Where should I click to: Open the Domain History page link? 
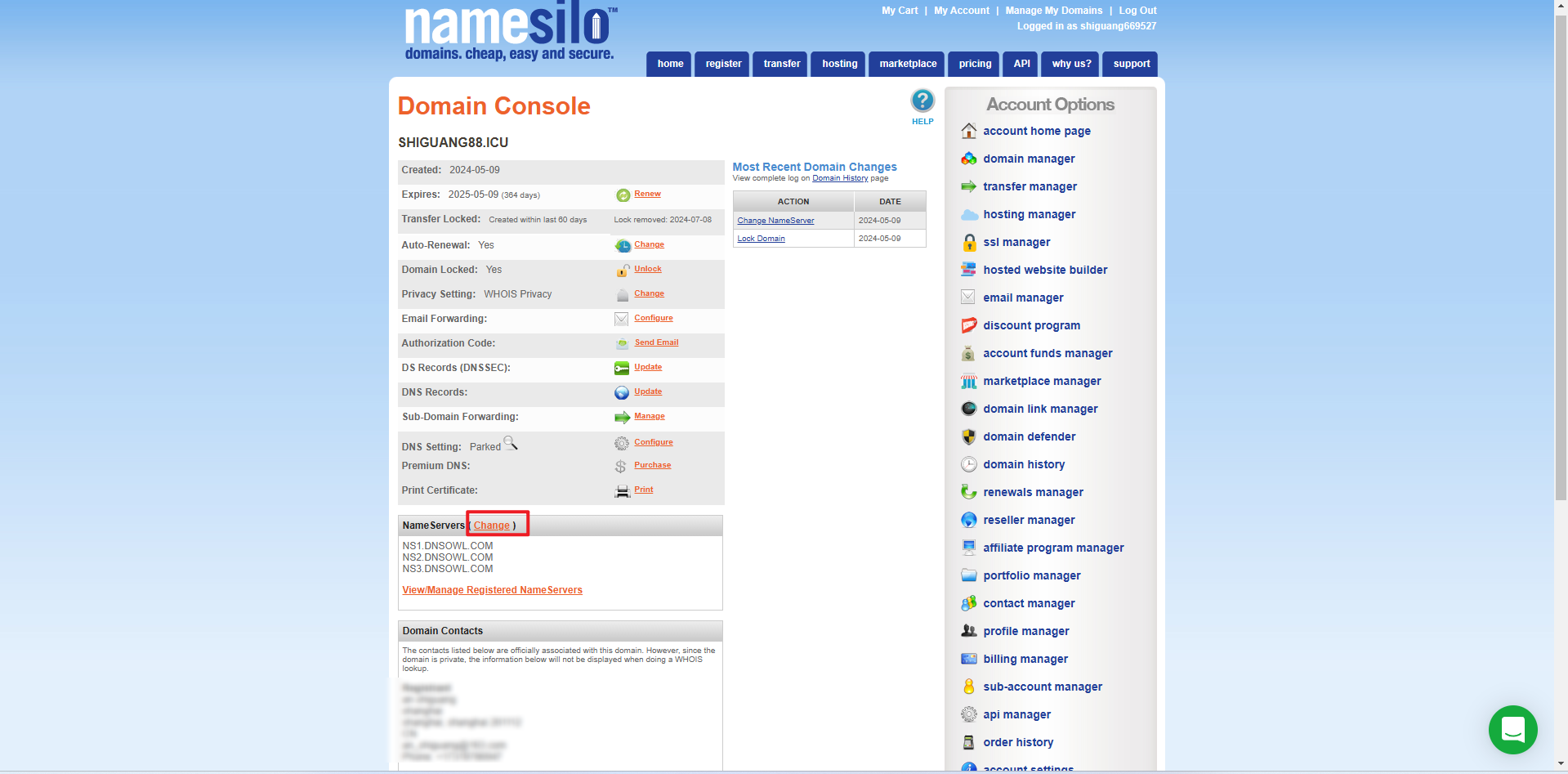841,177
